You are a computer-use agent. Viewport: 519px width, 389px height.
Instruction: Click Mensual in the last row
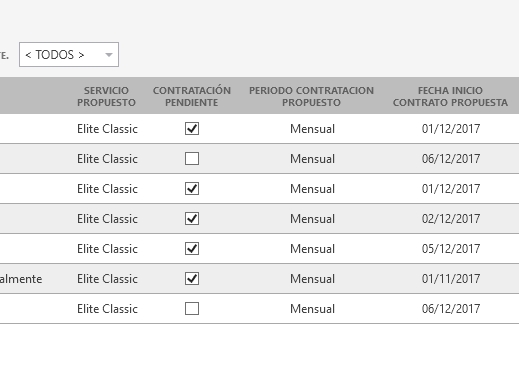(312, 309)
